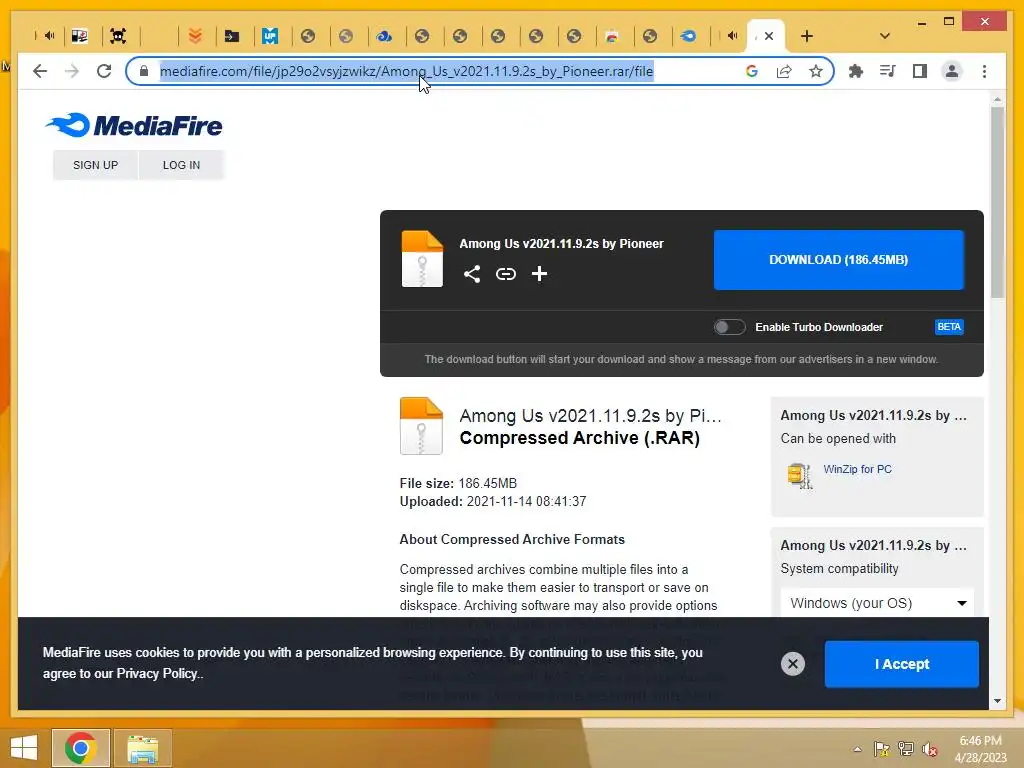Dismiss the cookie banner with X
Viewport: 1024px width, 768px height.
(x=793, y=664)
